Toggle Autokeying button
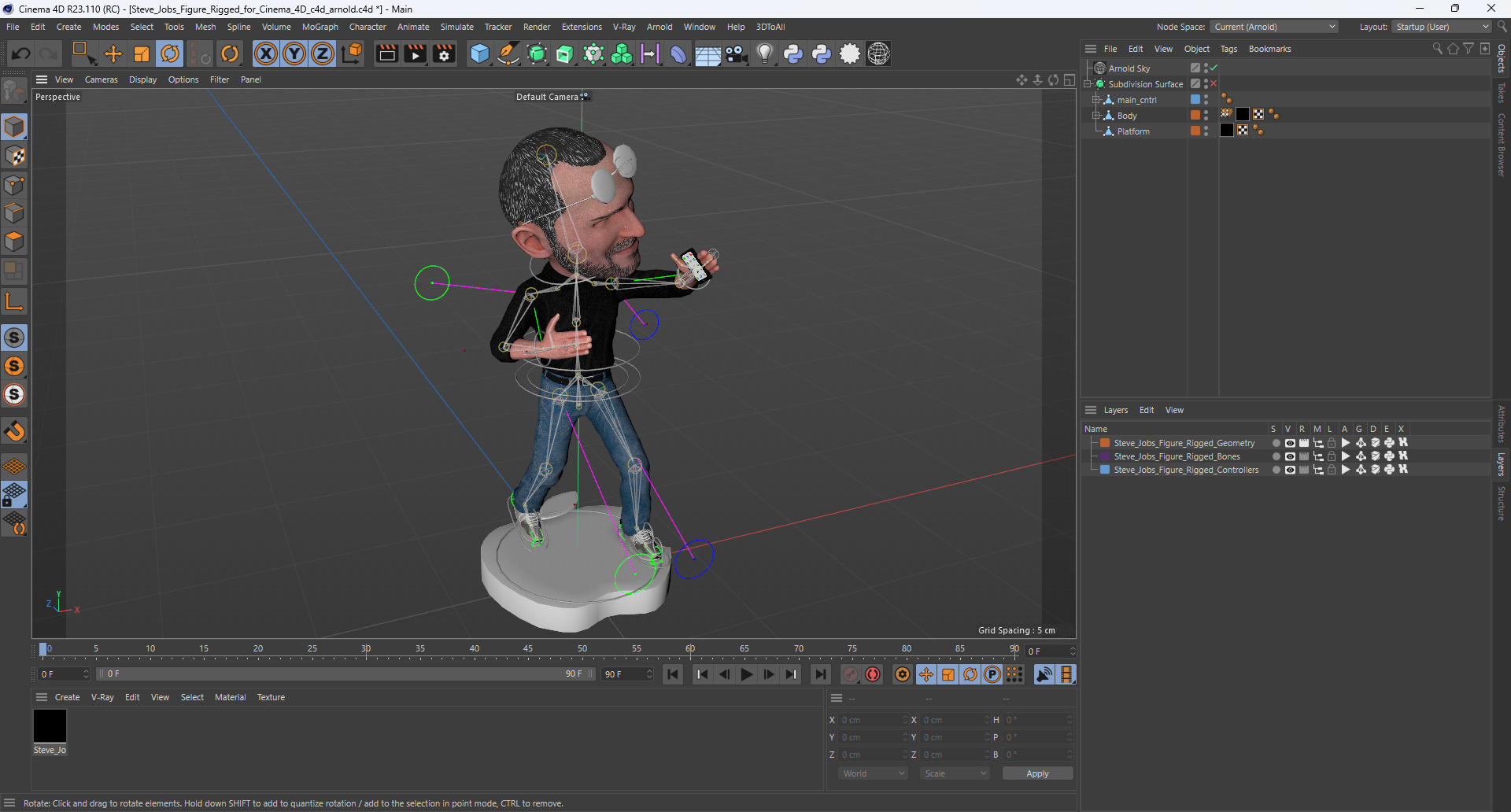The image size is (1511, 812). tap(873, 674)
